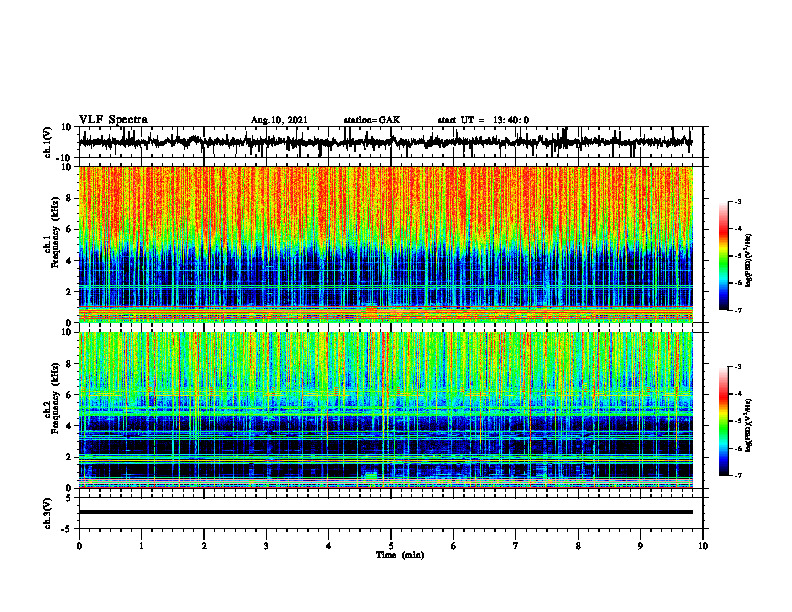The width and height of the screenshot is (792, 612).
Task: Click the '6' kHz tick on ch.2 frequency axis
Action: point(70,395)
